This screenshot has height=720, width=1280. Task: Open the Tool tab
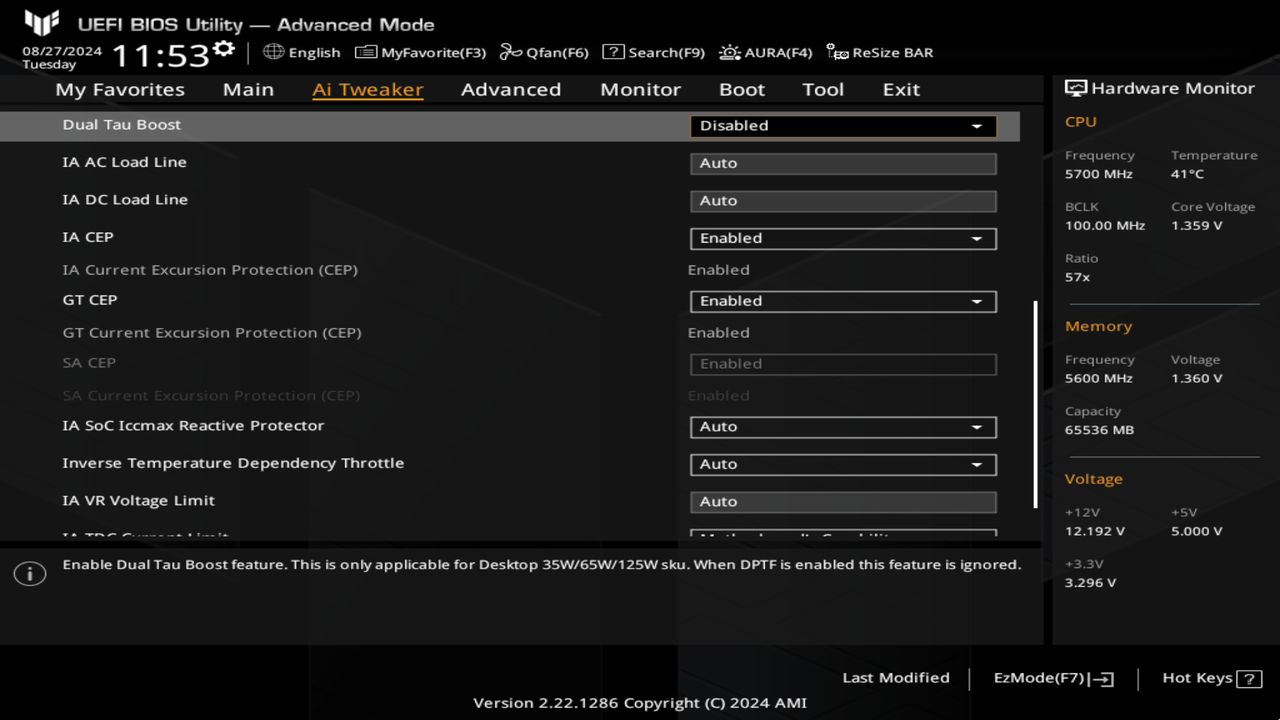click(823, 89)
